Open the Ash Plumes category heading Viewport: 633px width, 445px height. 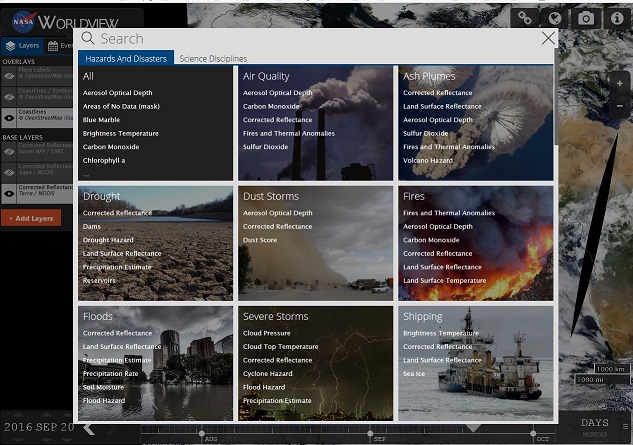click(x=429, y=76)
